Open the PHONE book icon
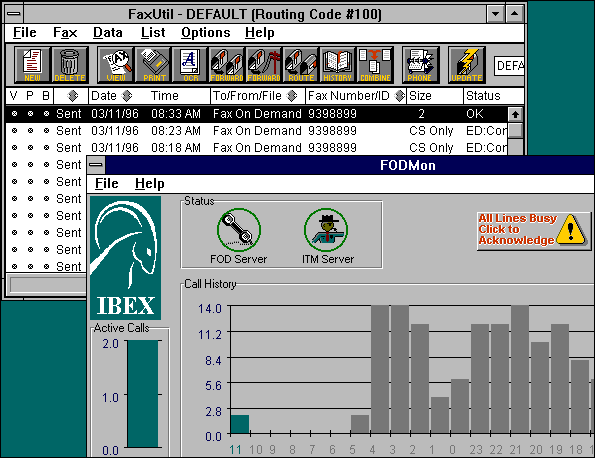 [420, 65]
